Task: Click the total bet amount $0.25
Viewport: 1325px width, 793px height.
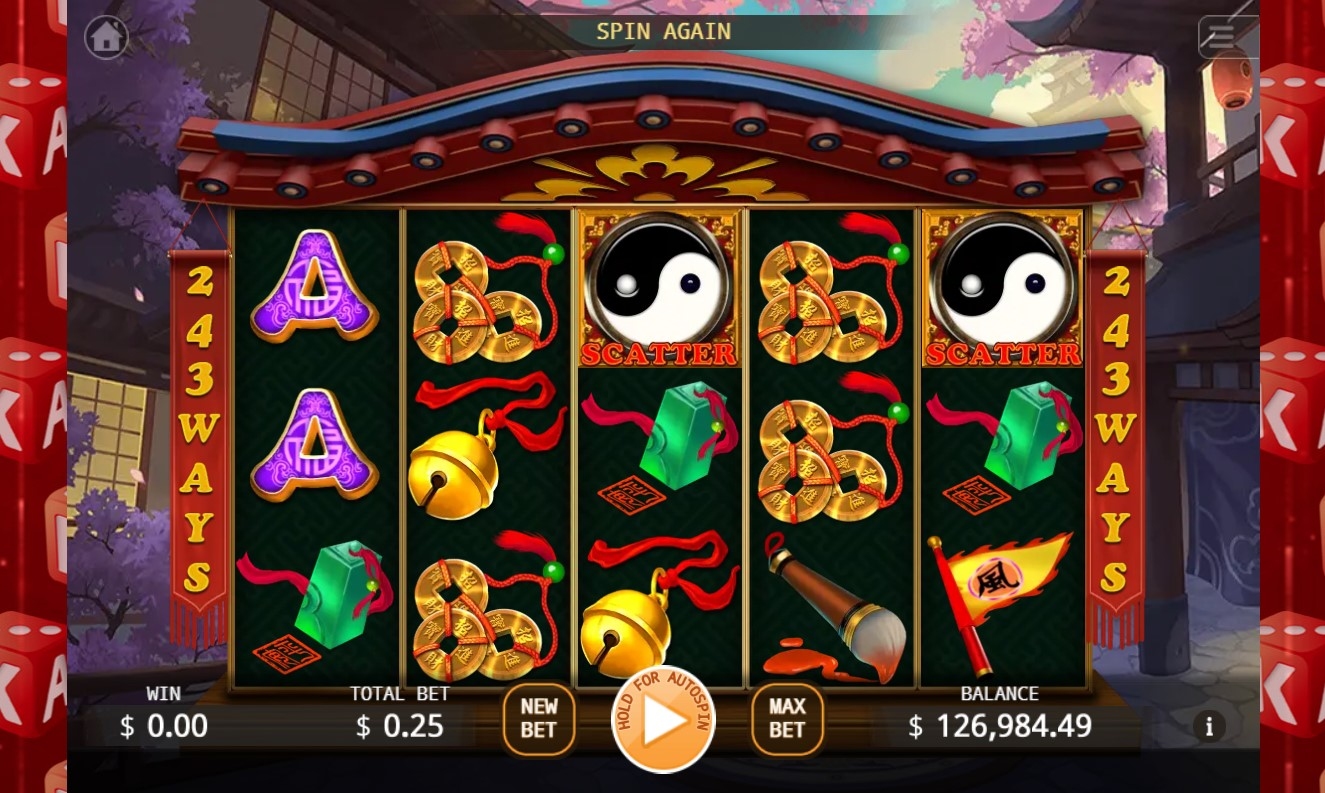Action: point(400,726)
